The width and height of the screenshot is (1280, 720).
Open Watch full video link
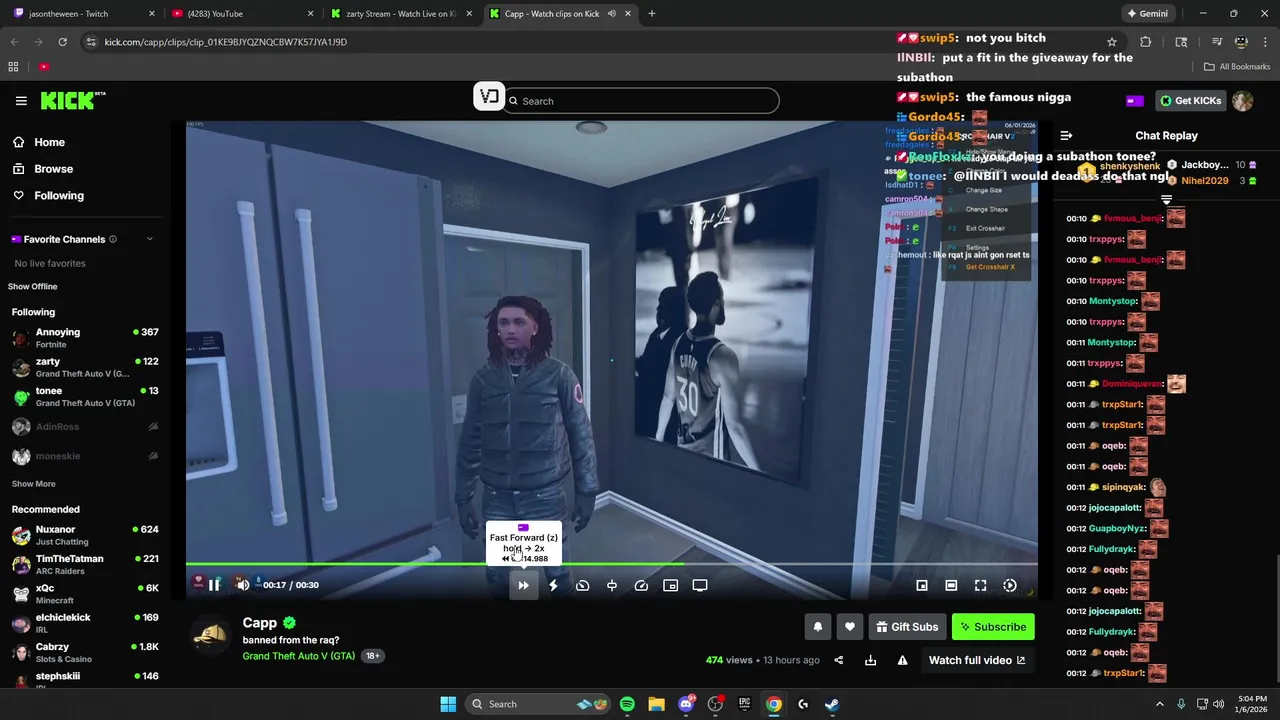[x=977, y=660]
